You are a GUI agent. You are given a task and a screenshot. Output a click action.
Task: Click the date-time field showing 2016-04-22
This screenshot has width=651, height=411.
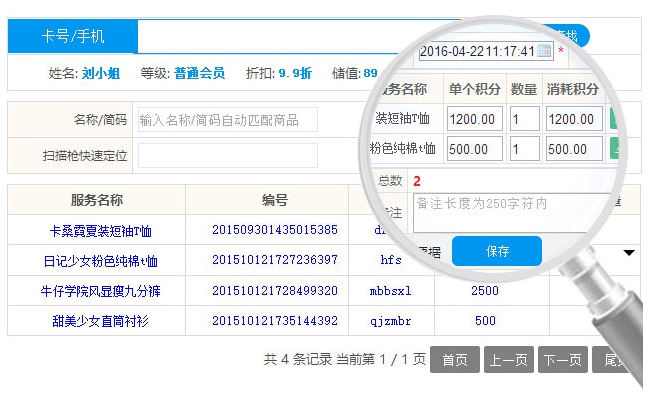(x=476, y=51)
